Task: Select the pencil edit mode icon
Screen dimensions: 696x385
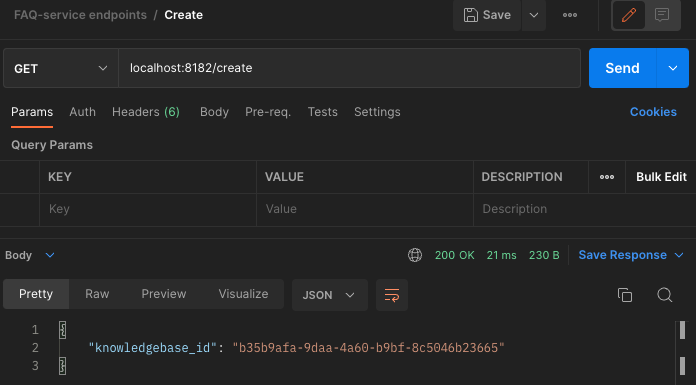Action: tap(629, 15)
